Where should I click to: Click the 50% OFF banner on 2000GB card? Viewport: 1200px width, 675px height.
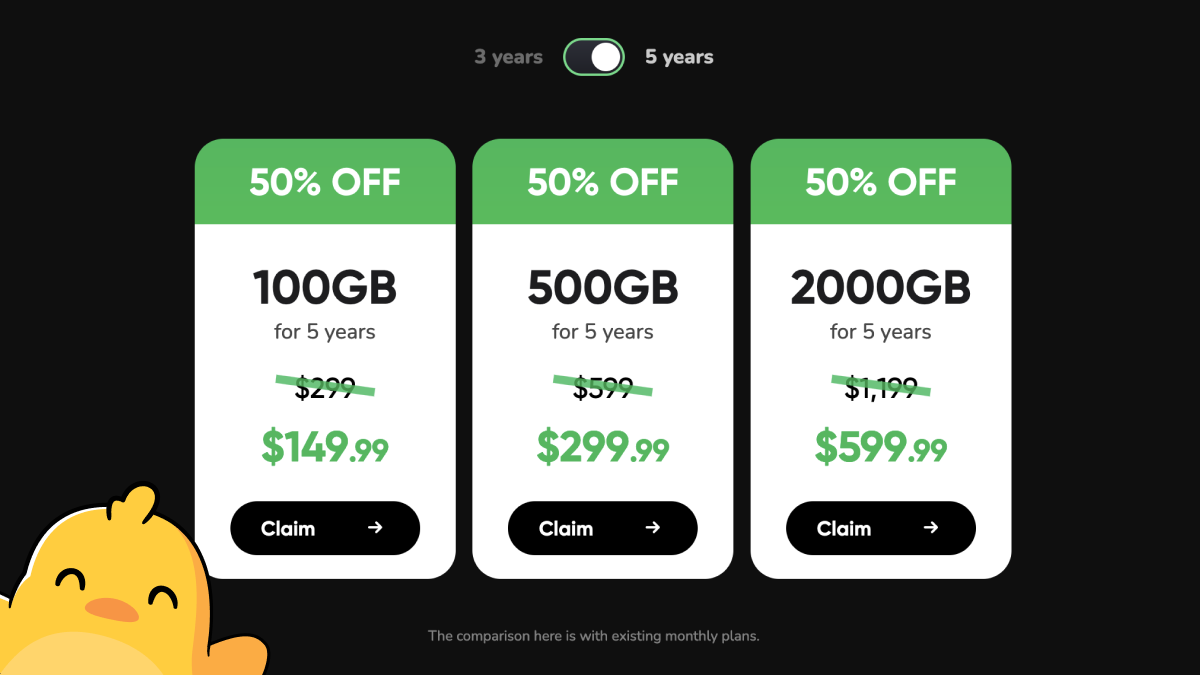pyautogui.click(x=881, y=182)
